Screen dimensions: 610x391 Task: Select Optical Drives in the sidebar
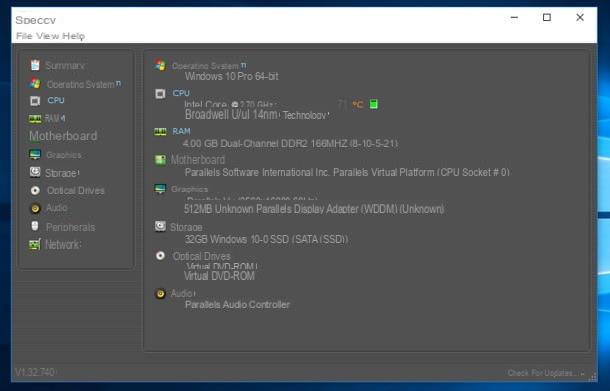point(76,190)
